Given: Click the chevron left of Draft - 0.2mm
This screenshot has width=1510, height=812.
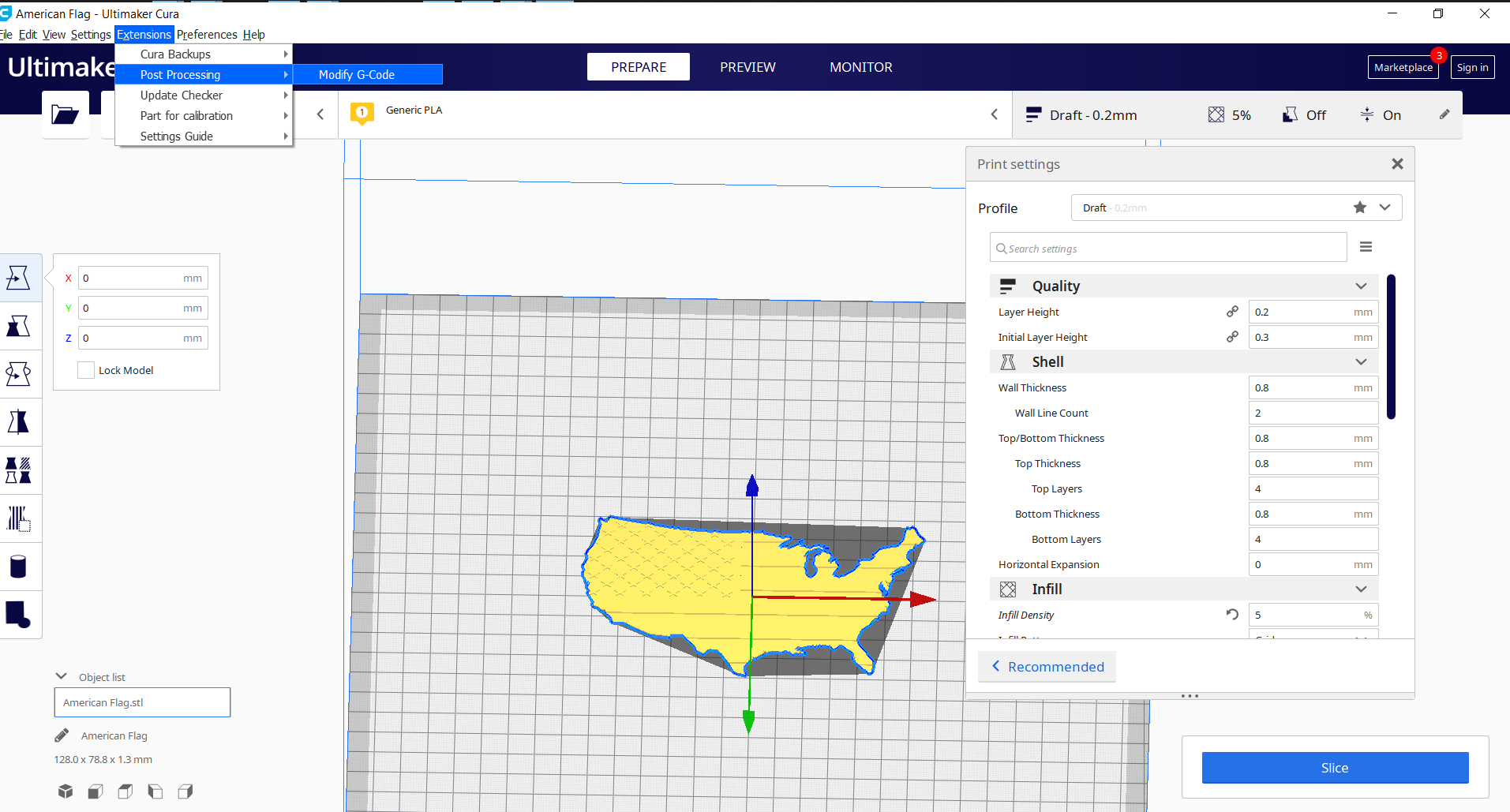Looking at the screenshot, I should coord(995,114).
